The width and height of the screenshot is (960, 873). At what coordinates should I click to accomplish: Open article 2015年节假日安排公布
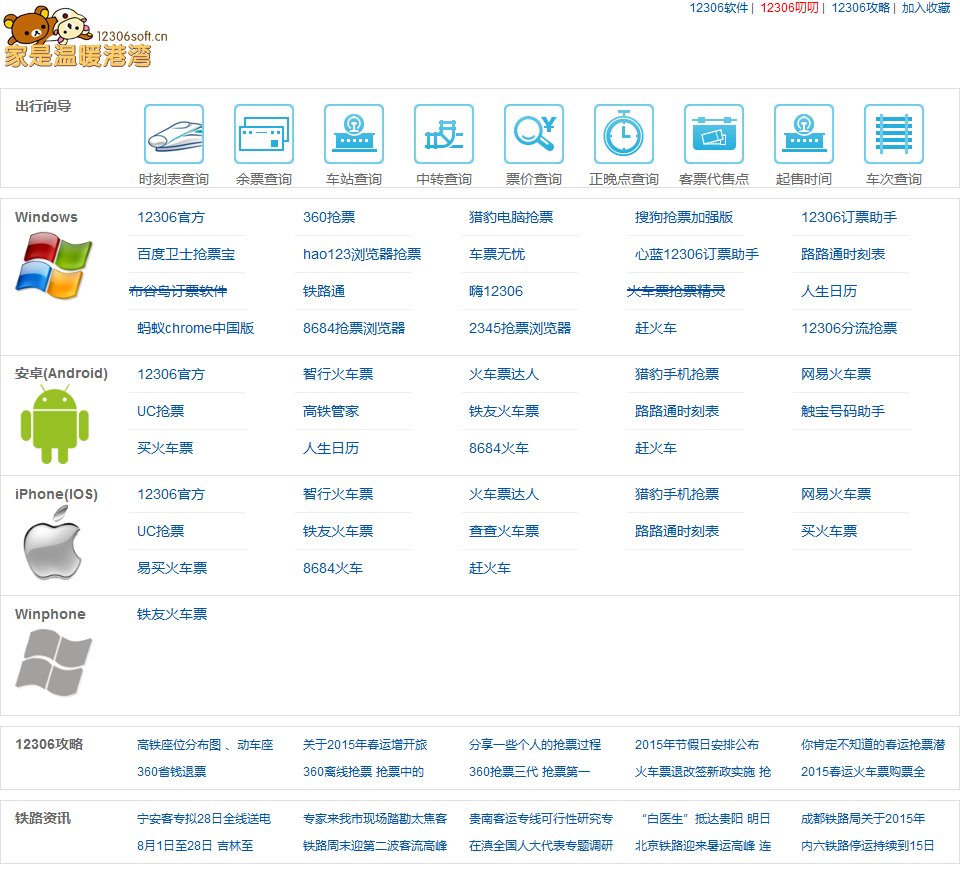697,745
